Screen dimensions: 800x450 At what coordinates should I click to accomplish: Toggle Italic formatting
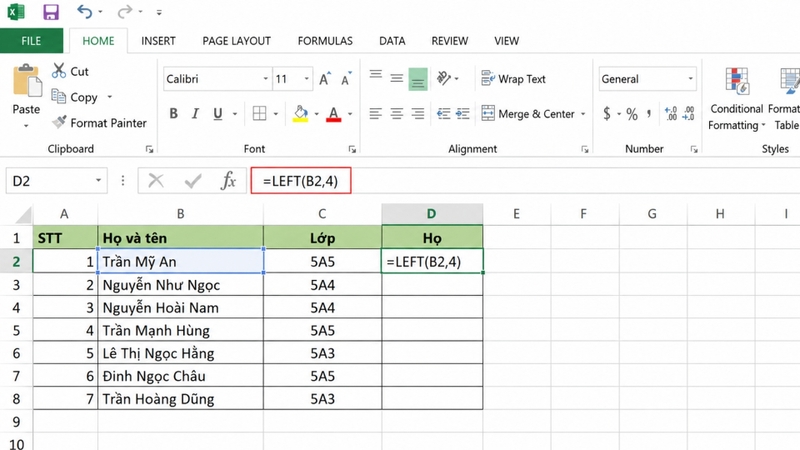[195, 113]
